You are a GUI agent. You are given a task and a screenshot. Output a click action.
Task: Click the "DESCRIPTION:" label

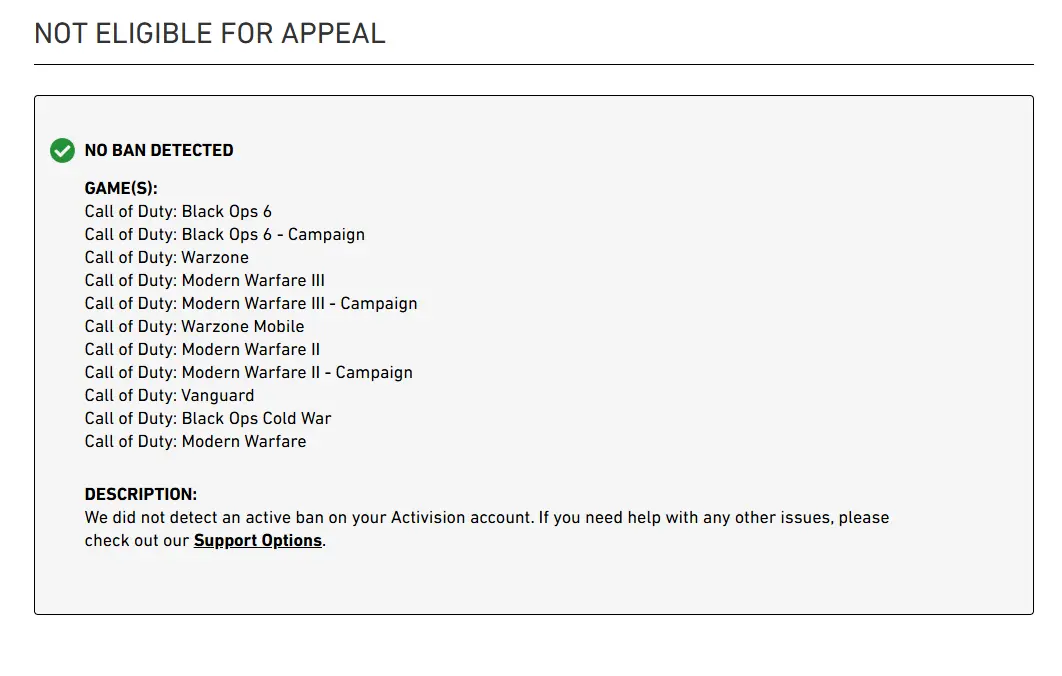coord(141,495)
